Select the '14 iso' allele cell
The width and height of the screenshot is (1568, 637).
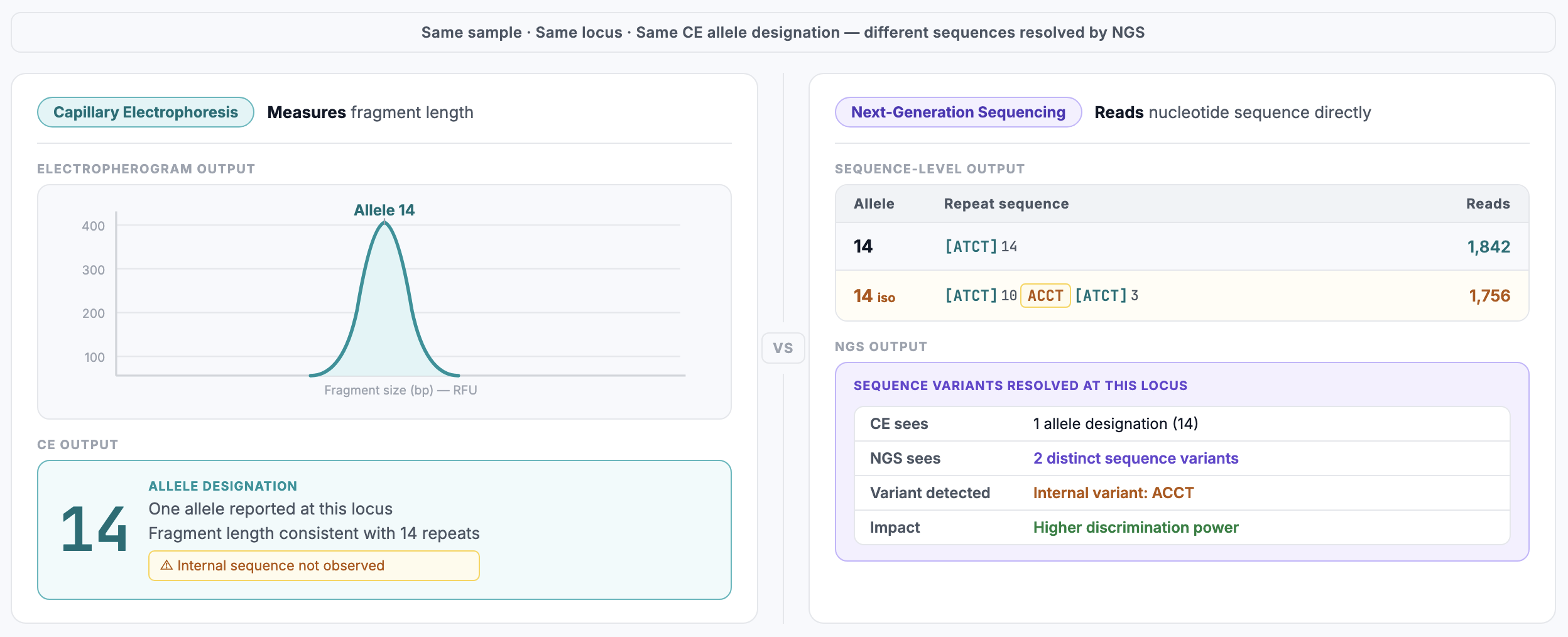click(874, 296)
